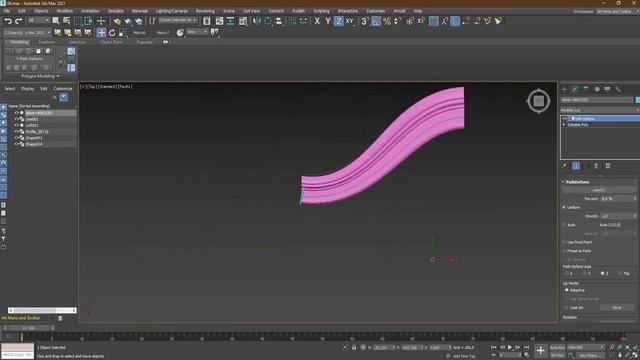Screen dimensions: 640x360
Task: Select Y radio for Path Deform Axis
Action: coord(584,273)
